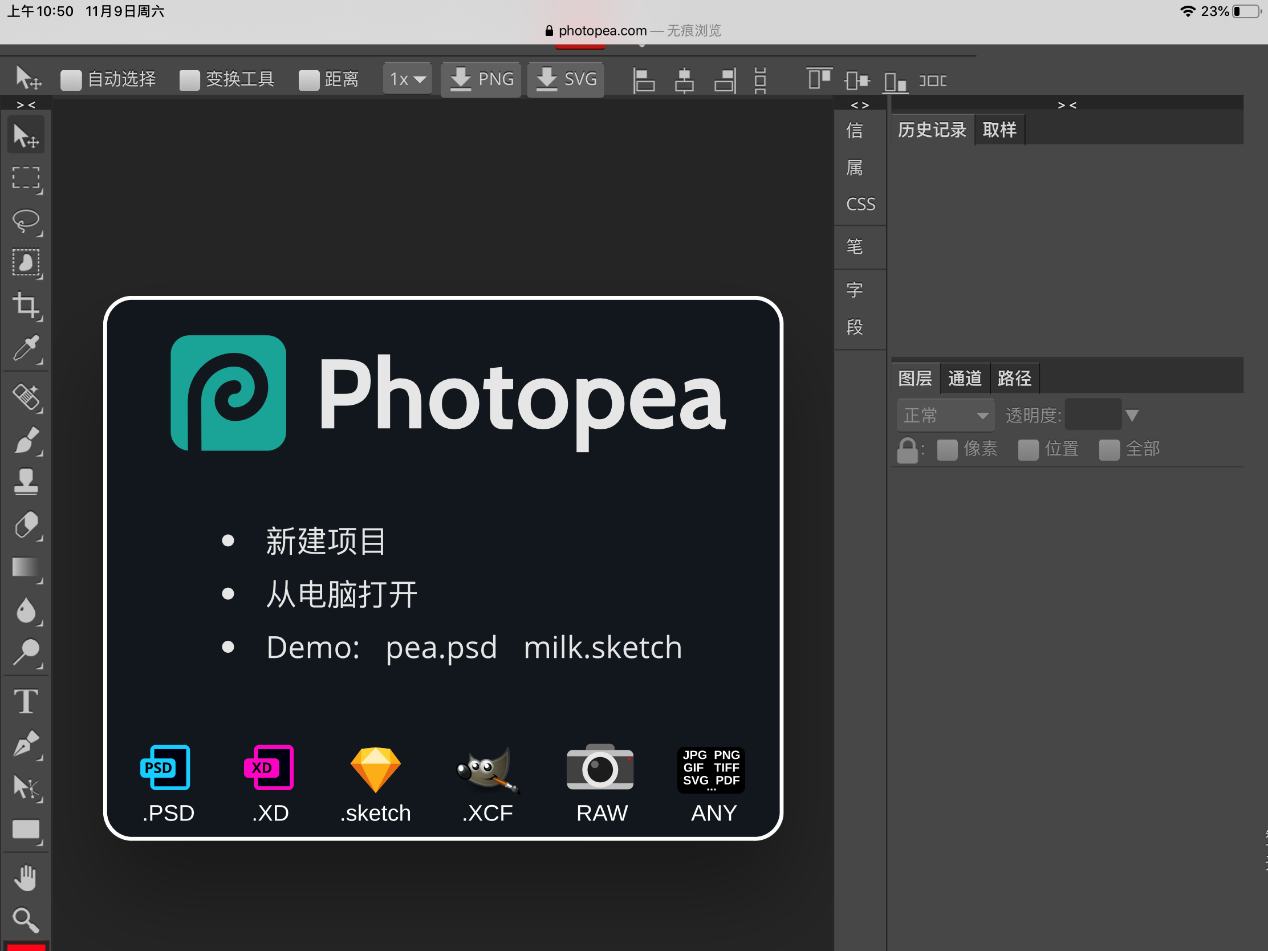The width and height of the screenshot is (1268, 951).
Task: Click the 透明度 opacity input field
Action: coord(1093,415)
